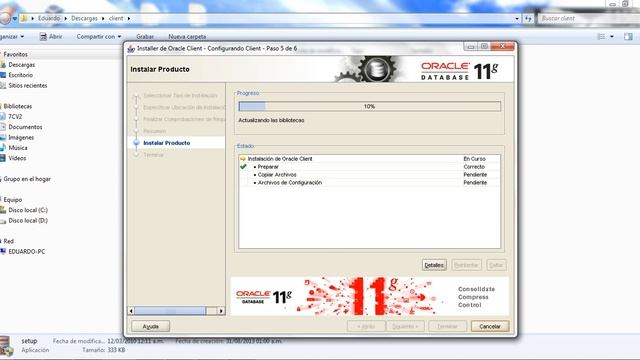
Task: Select the 'Instalación de Oracle Client' status row
Action: pyautogui.click(x=369, y=159)
